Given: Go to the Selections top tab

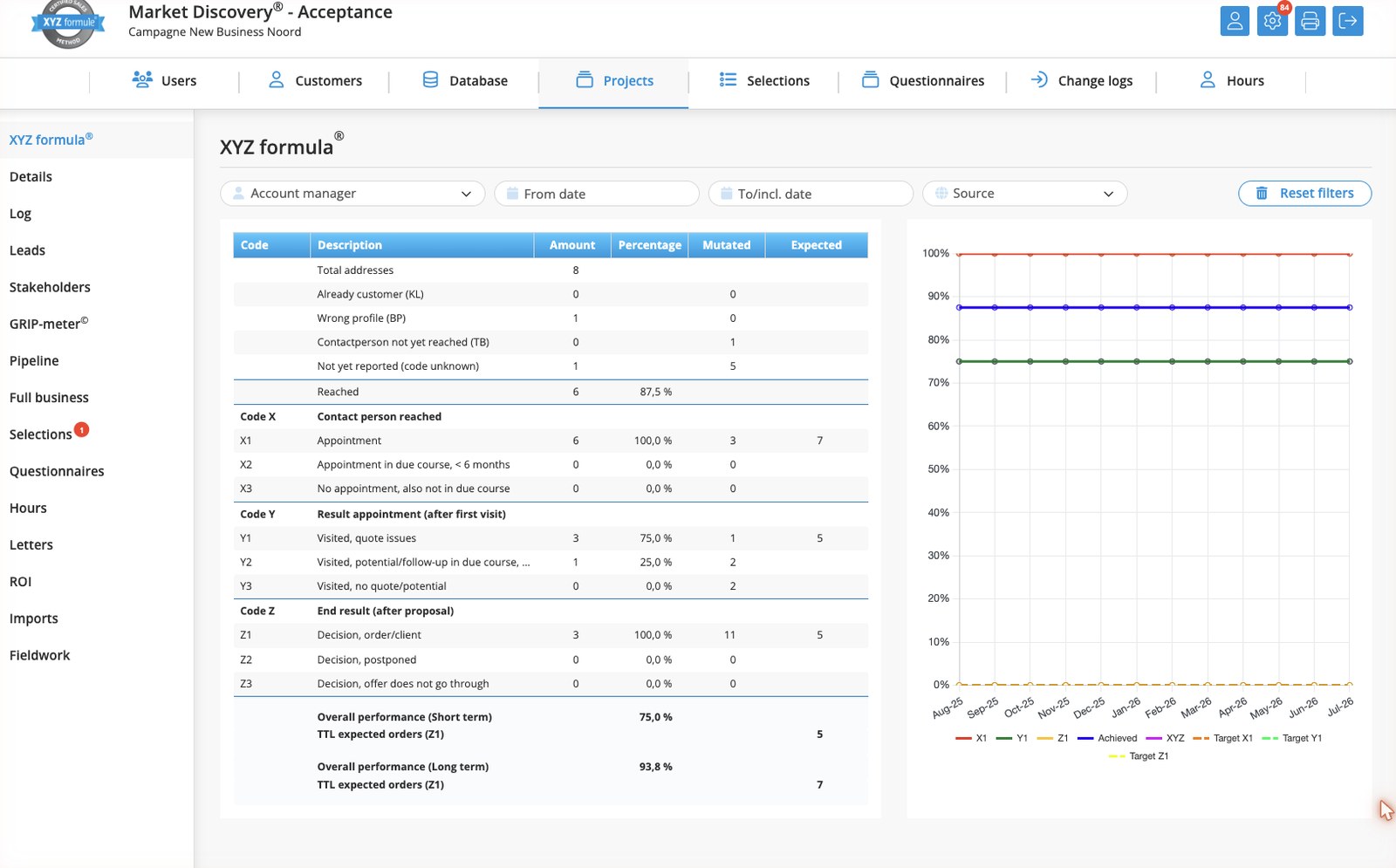Looking at the screenshot, I should point(763,80).
